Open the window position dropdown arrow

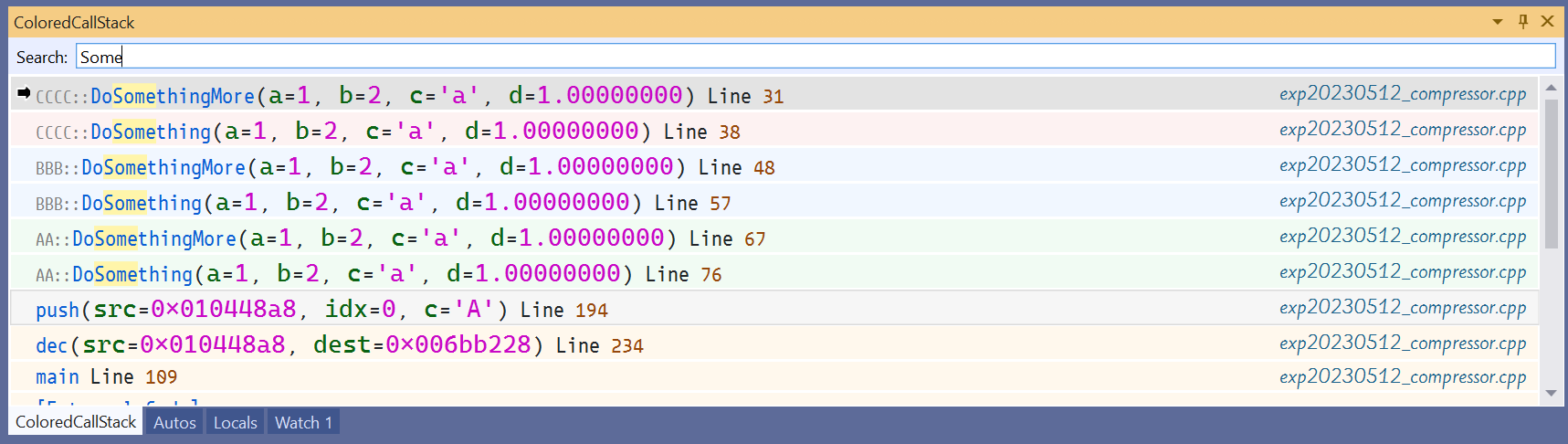pos(1498,22)
